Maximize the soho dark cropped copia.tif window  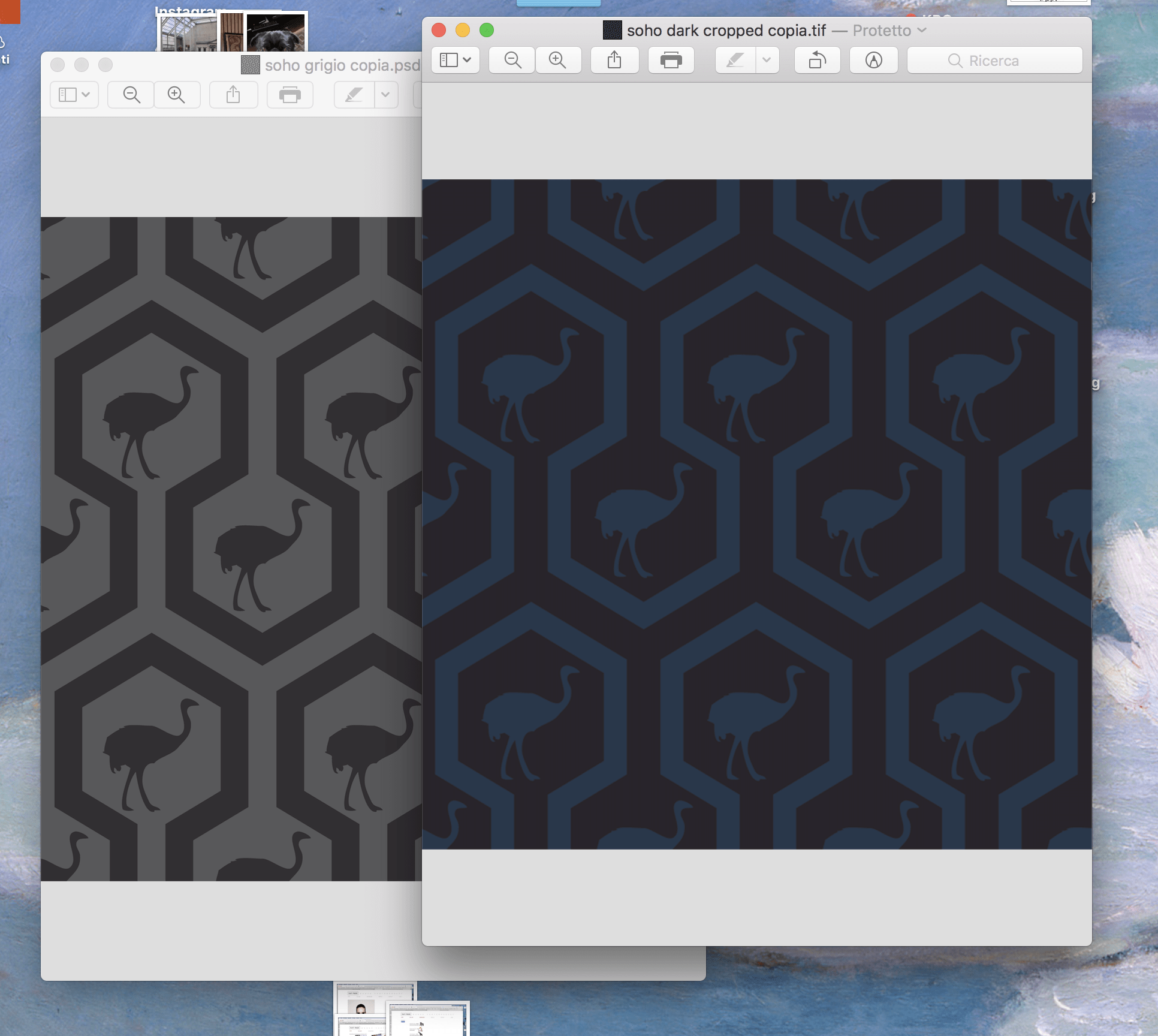[x=487, y=30]
